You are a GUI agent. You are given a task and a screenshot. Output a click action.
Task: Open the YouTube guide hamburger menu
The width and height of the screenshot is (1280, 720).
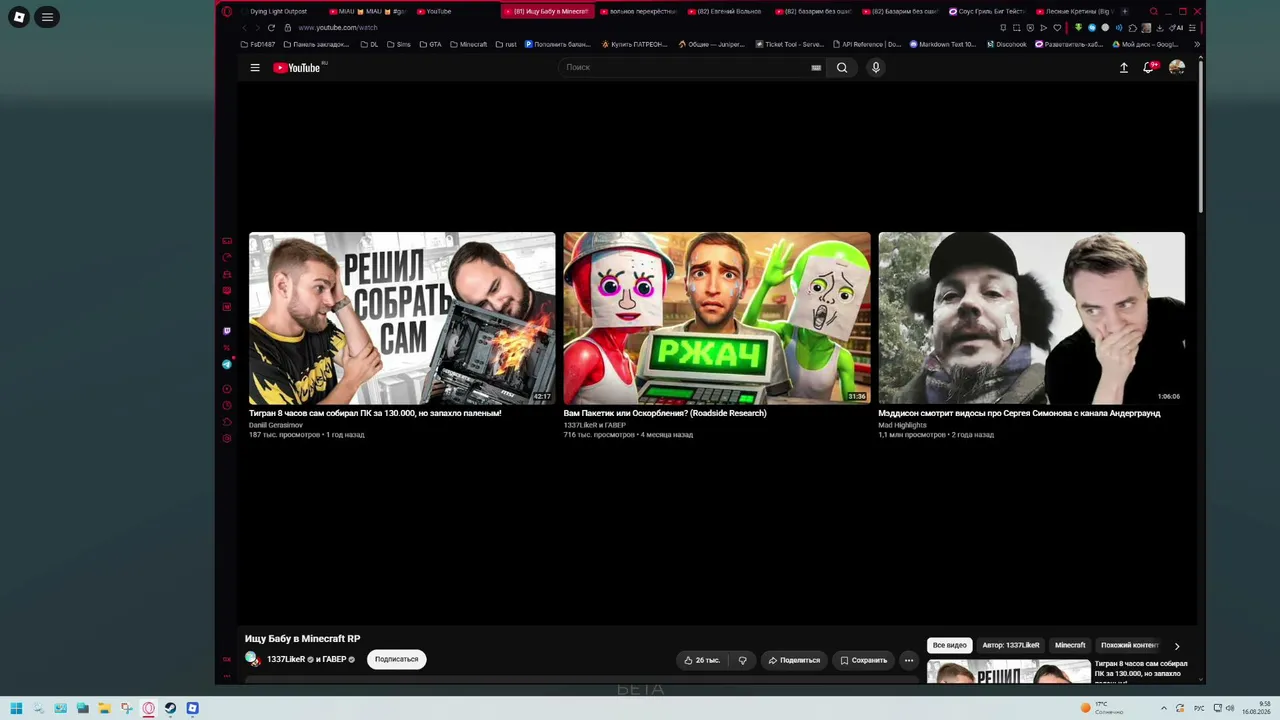point(255,68)
